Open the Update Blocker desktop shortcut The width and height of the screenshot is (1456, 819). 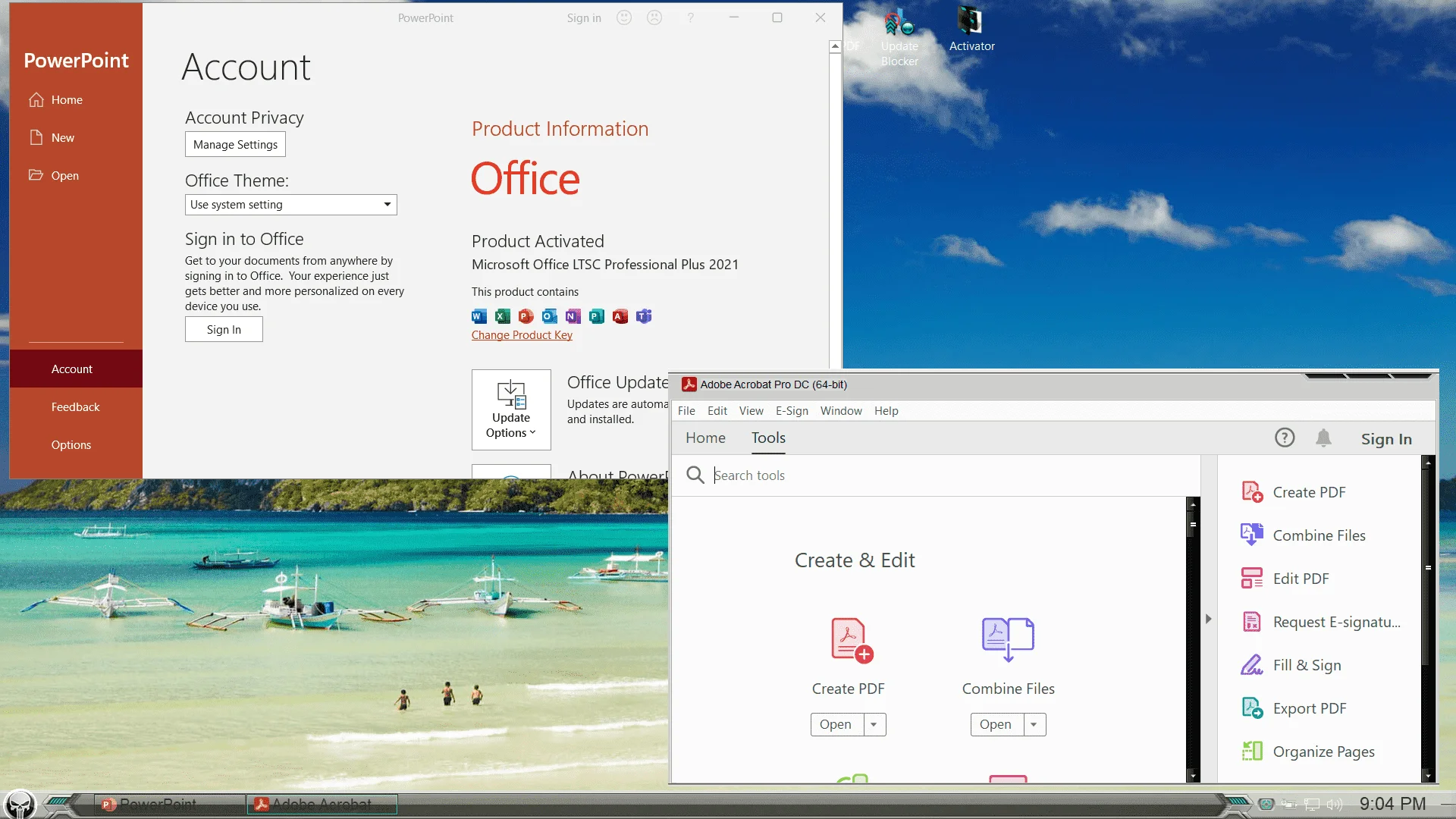(899, 36)
